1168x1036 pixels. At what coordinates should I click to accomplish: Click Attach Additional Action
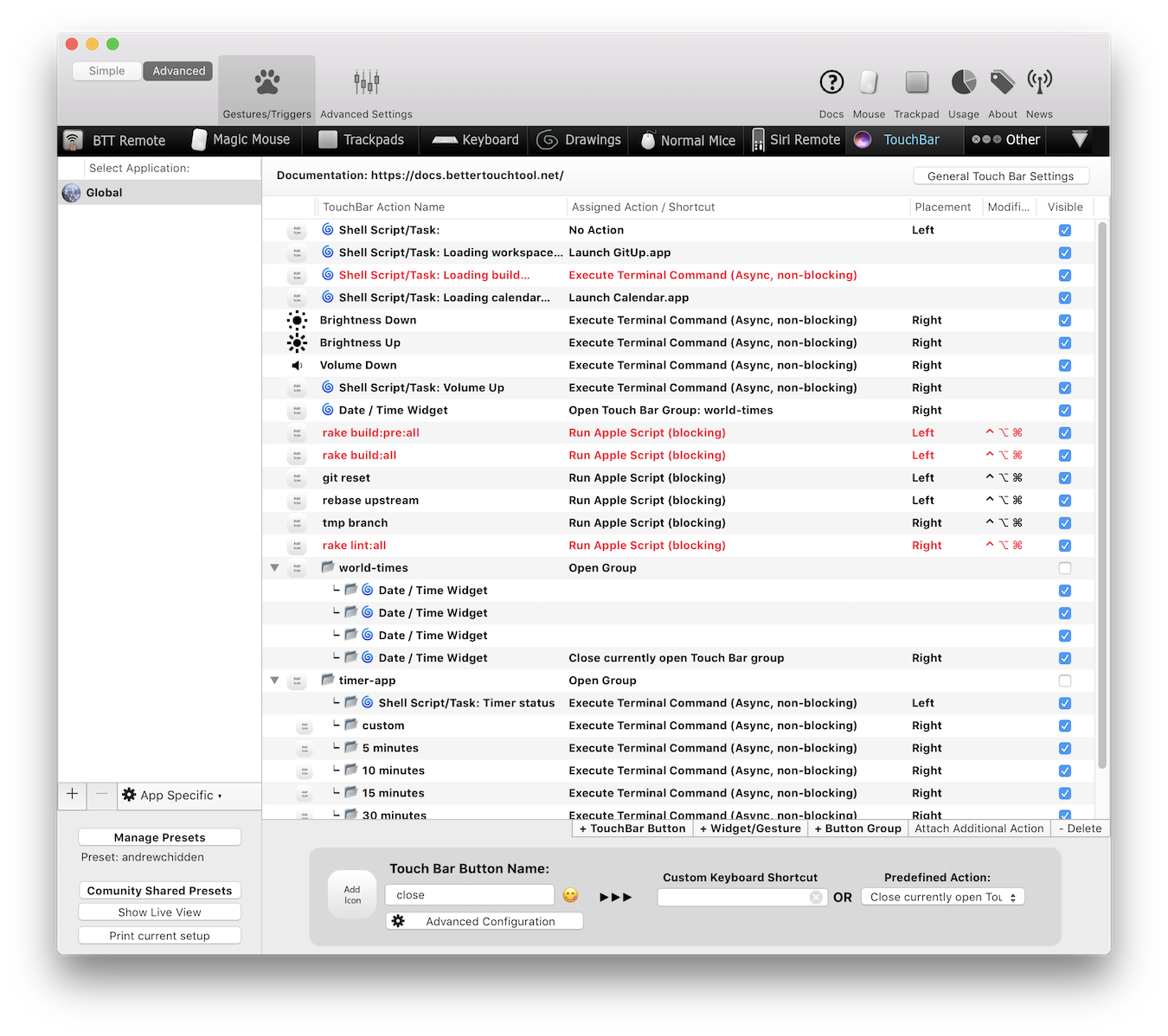tap(979, 828)
